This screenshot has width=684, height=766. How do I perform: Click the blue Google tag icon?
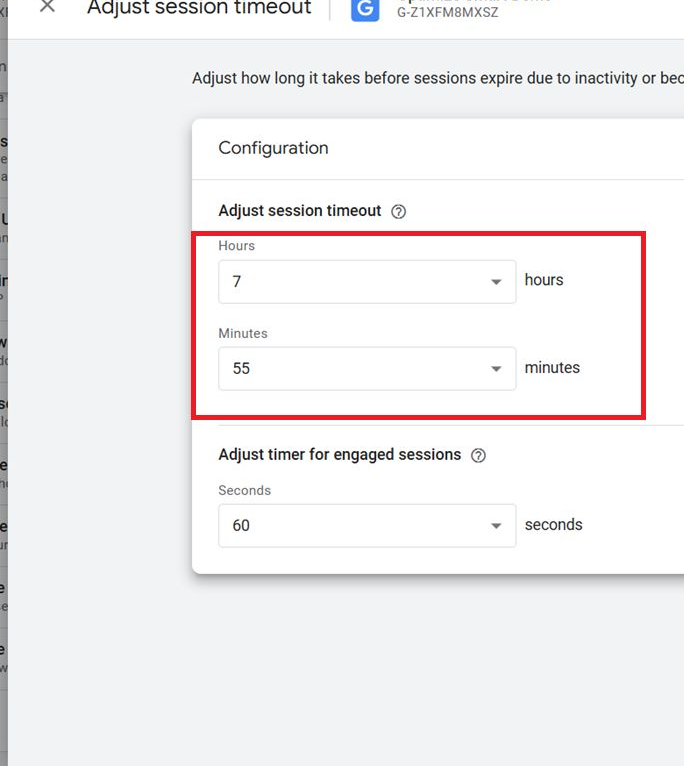(x=365, y=8)
